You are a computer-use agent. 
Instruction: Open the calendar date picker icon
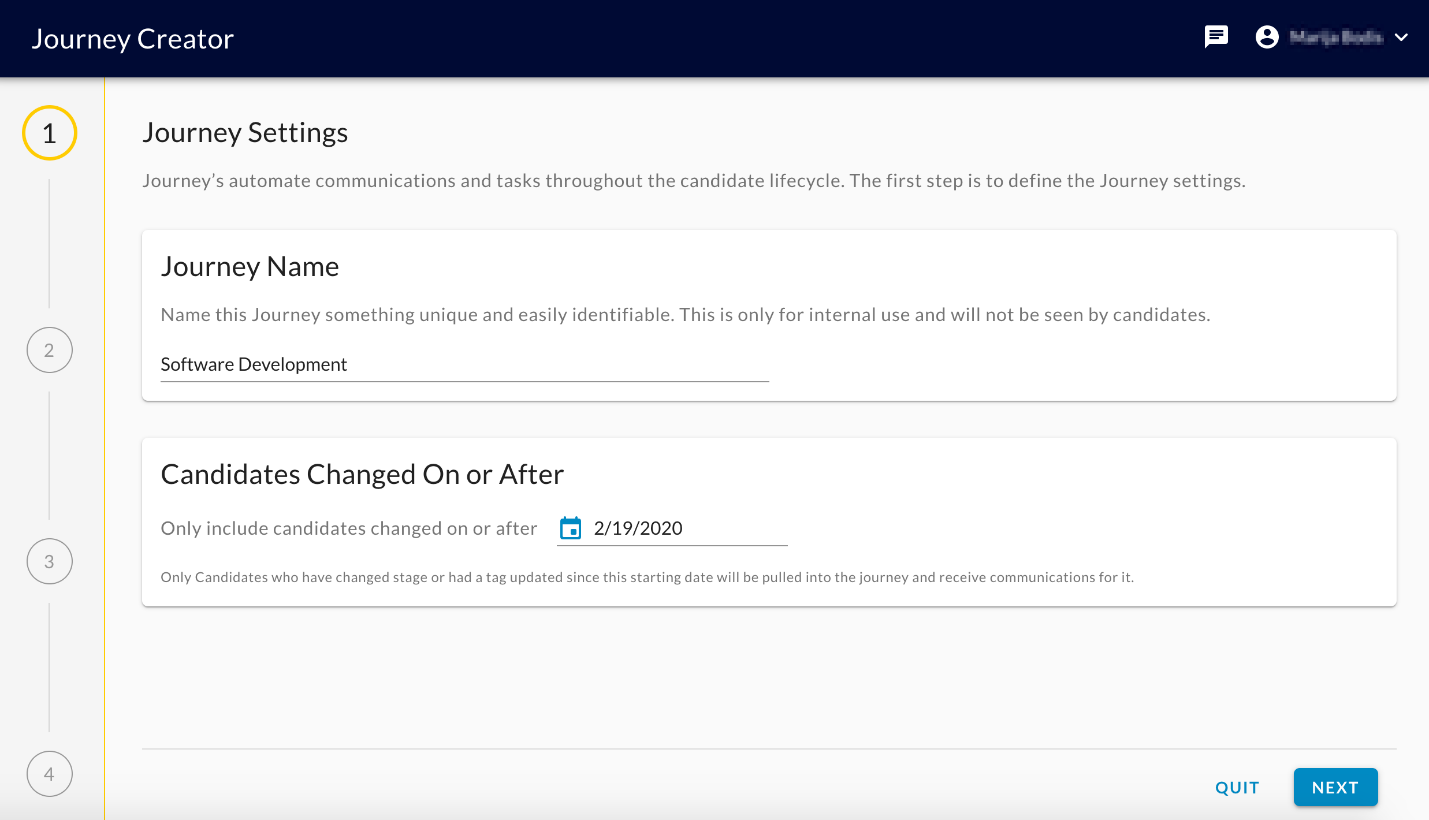(570, 528)
